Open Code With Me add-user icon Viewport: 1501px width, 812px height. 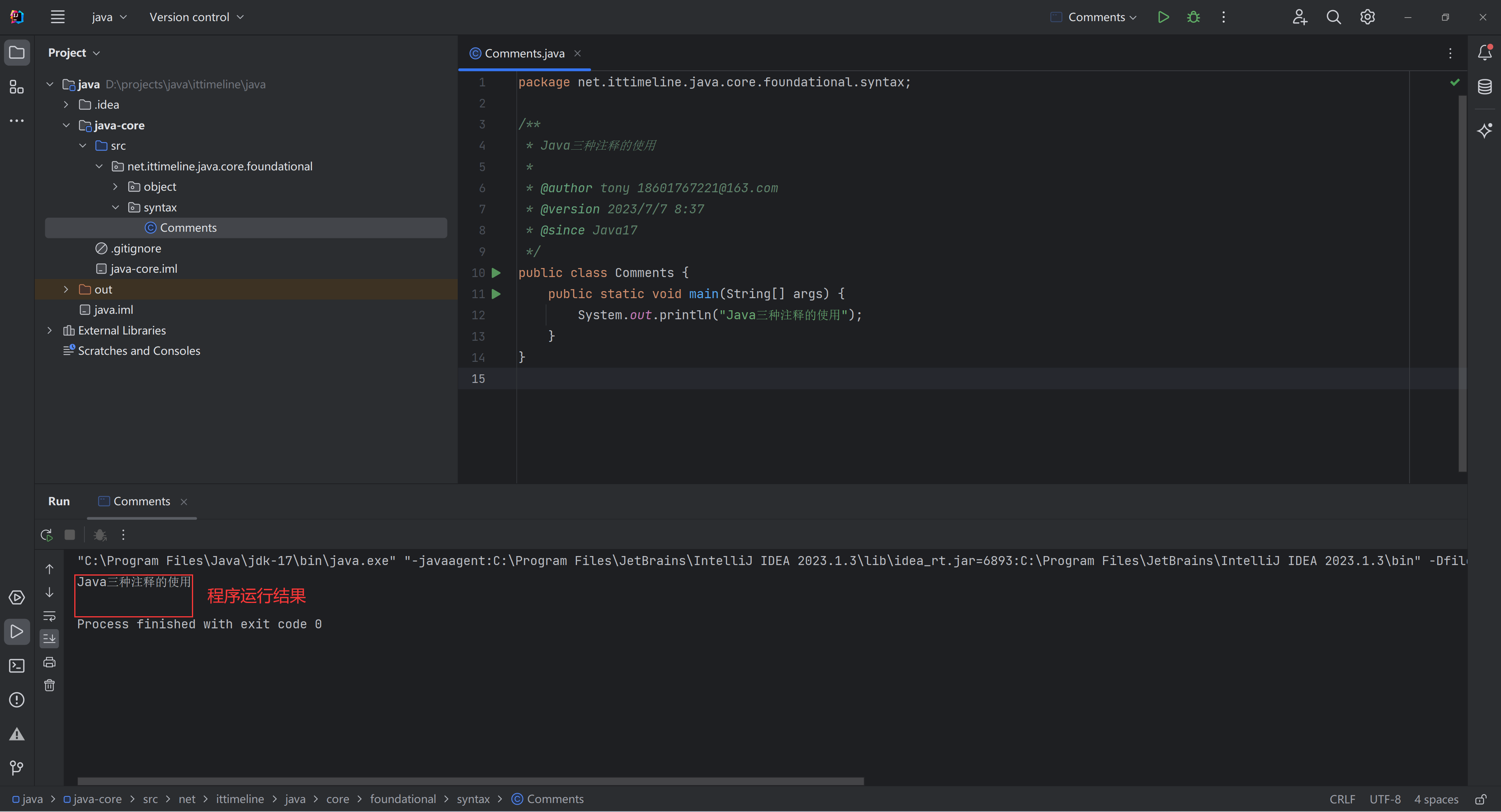tap(1299, 17)
